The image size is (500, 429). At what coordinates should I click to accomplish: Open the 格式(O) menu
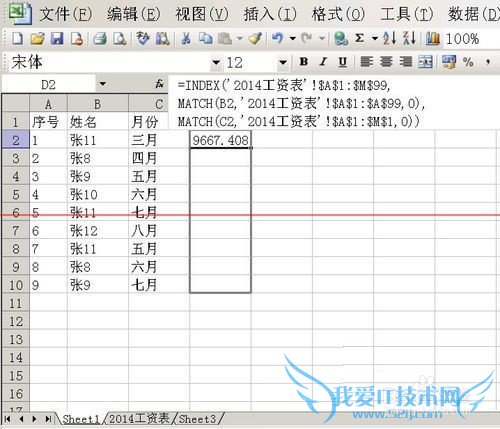tap(338, 14)
